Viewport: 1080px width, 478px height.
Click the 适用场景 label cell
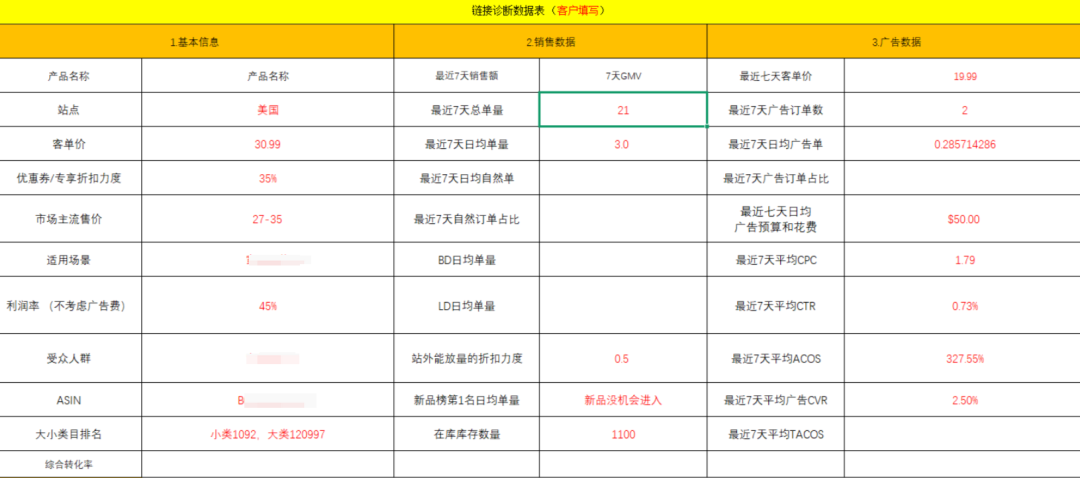pyautogui.click(x=71, y=260)
